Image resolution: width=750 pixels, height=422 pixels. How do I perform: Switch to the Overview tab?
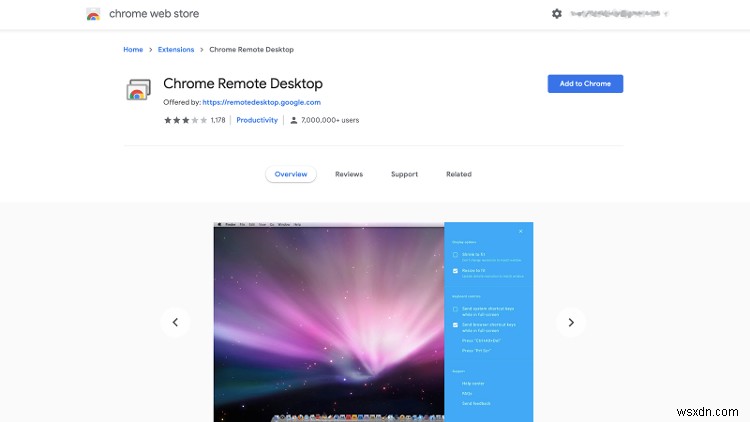click(x=291, y=174)
